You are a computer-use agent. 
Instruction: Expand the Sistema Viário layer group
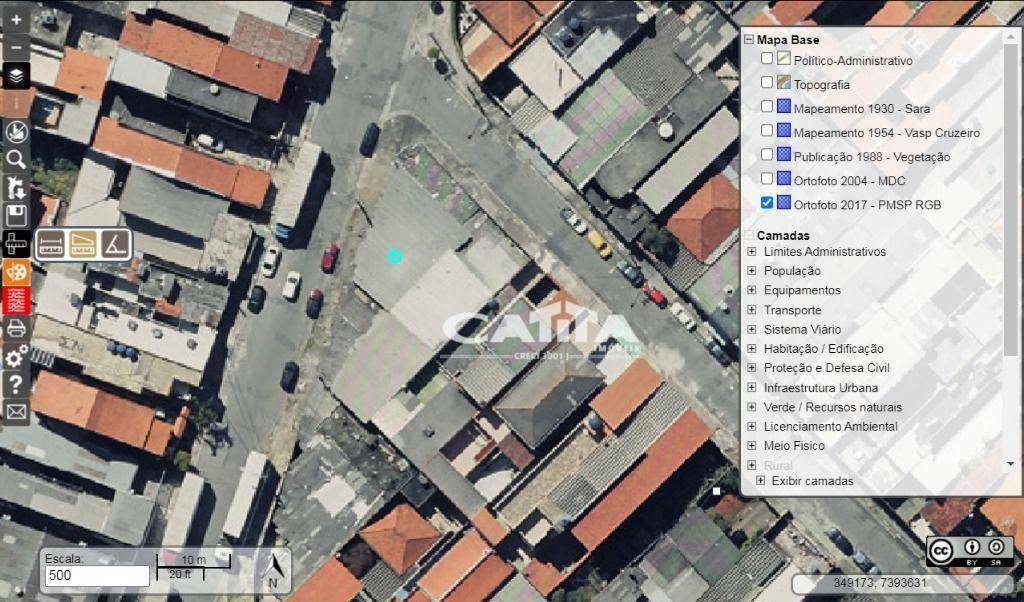(x=752, y=330)
